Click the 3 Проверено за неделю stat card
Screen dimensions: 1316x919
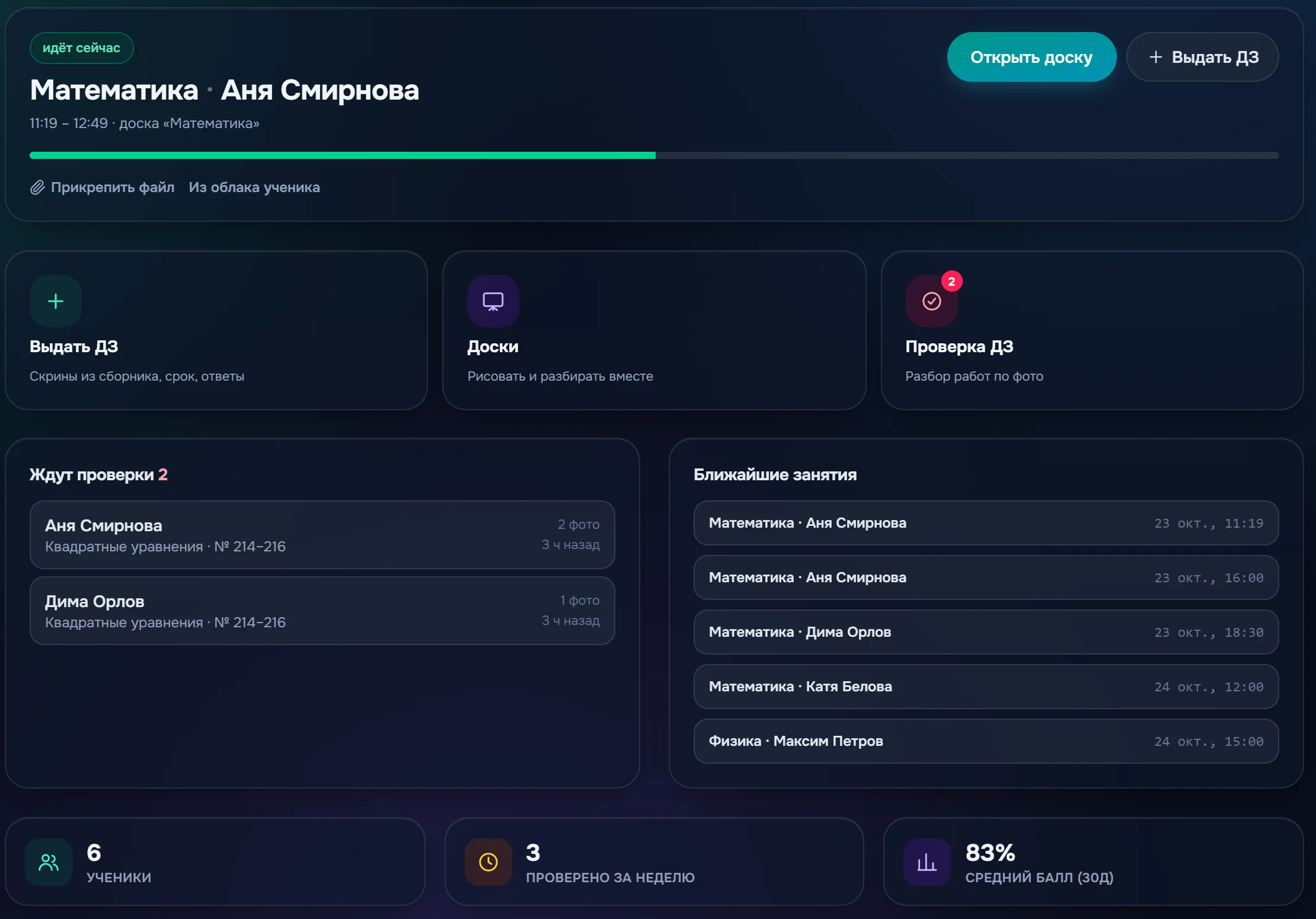pos(654,861)
